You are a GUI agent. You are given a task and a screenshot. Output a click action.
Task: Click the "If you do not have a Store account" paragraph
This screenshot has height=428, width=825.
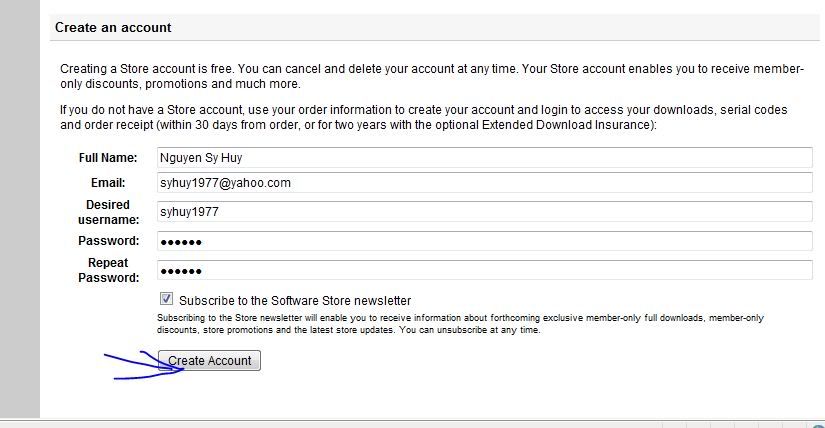pyautogui.click(x=424, y=117)
